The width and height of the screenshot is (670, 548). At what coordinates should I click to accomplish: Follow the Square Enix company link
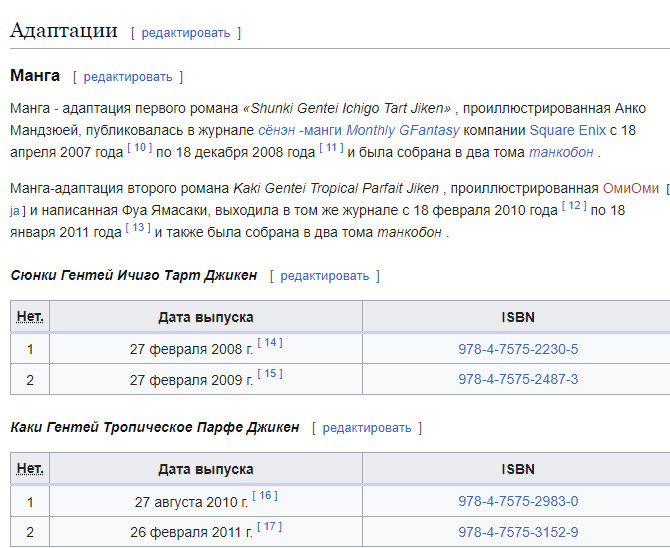(567, 130)
